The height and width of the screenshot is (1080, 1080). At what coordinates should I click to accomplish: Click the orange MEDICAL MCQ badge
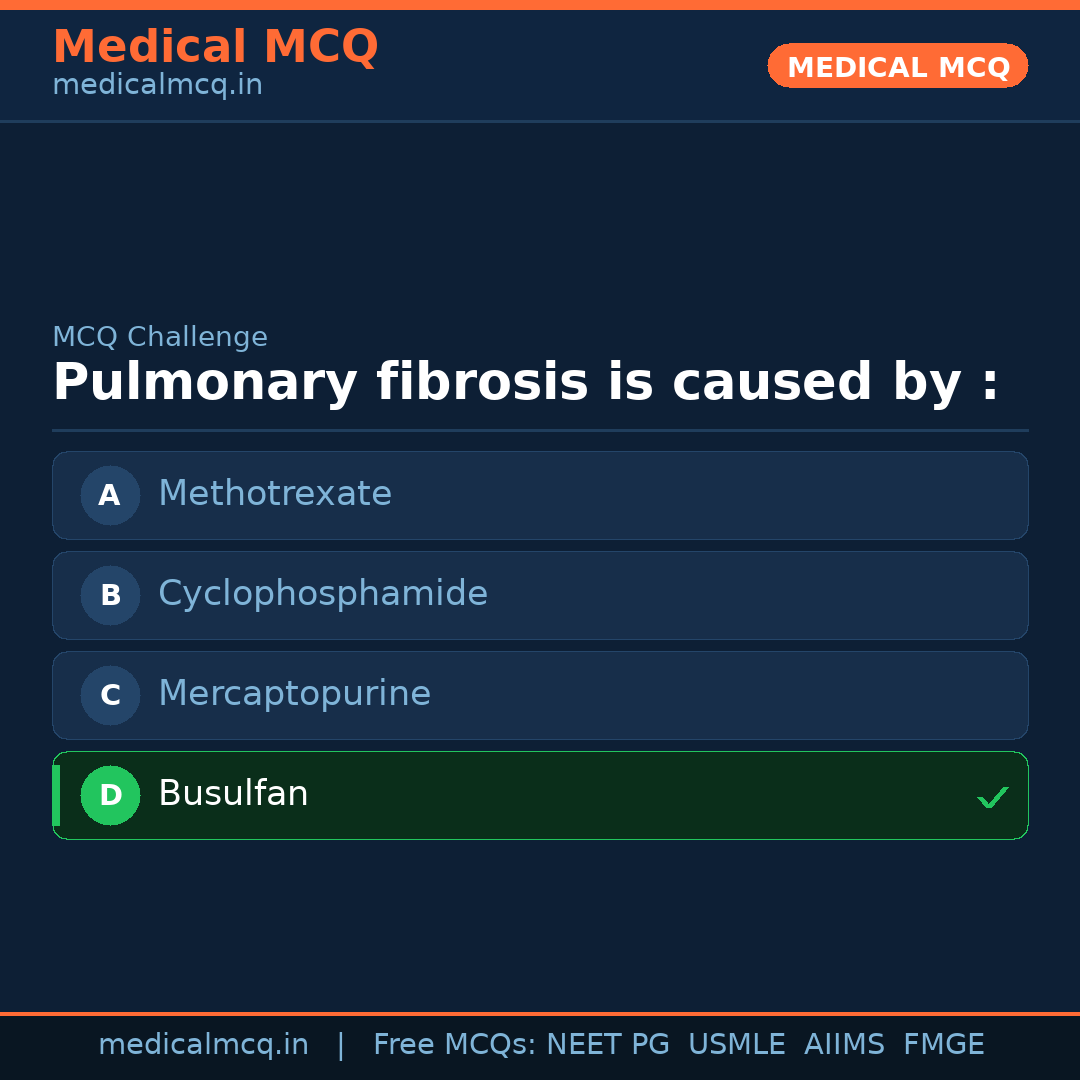897,66
